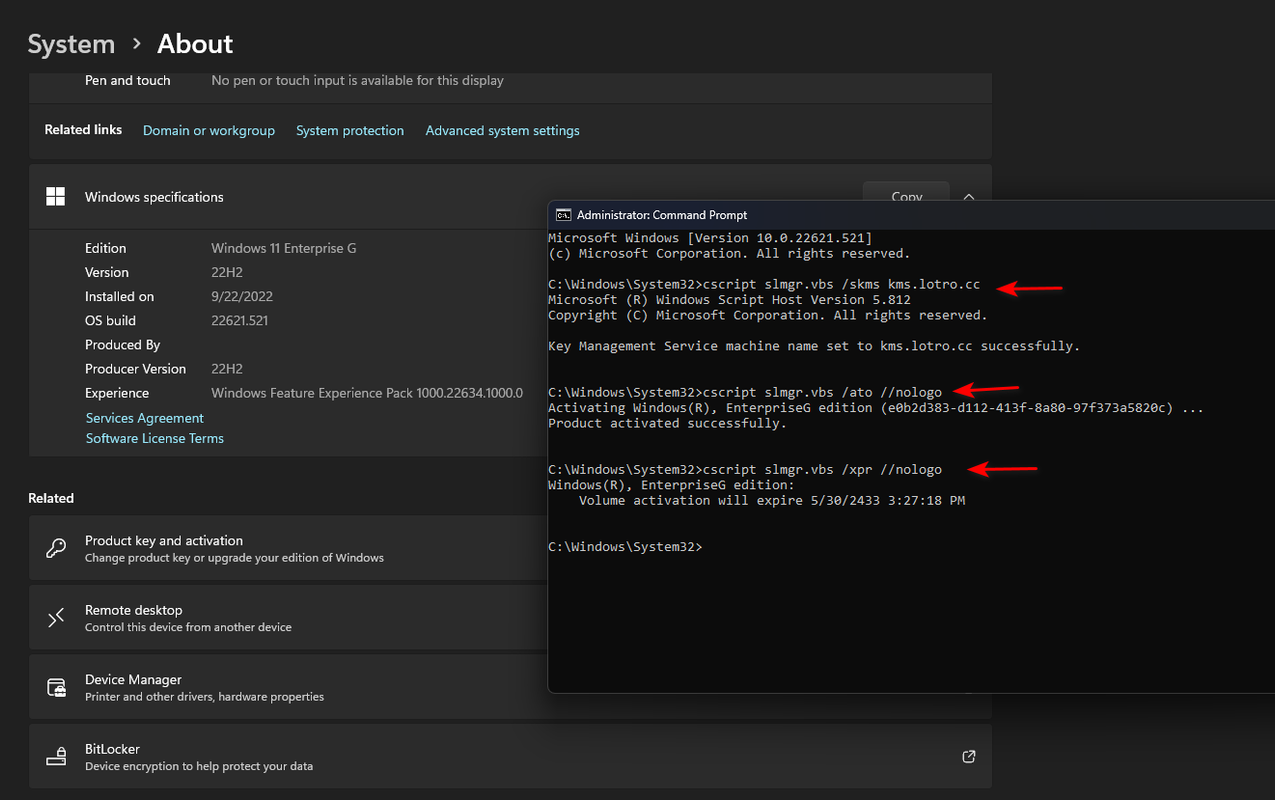Viewport: 1275px width, 800px height.
Task: Open Software License Terms link
Action: tap(155, 438)
